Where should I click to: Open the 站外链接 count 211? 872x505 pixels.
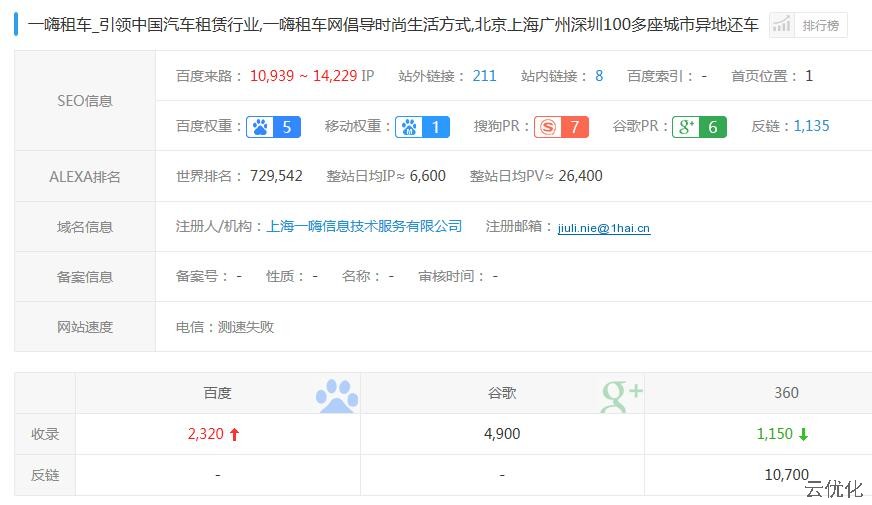click(x=484, y=76)
